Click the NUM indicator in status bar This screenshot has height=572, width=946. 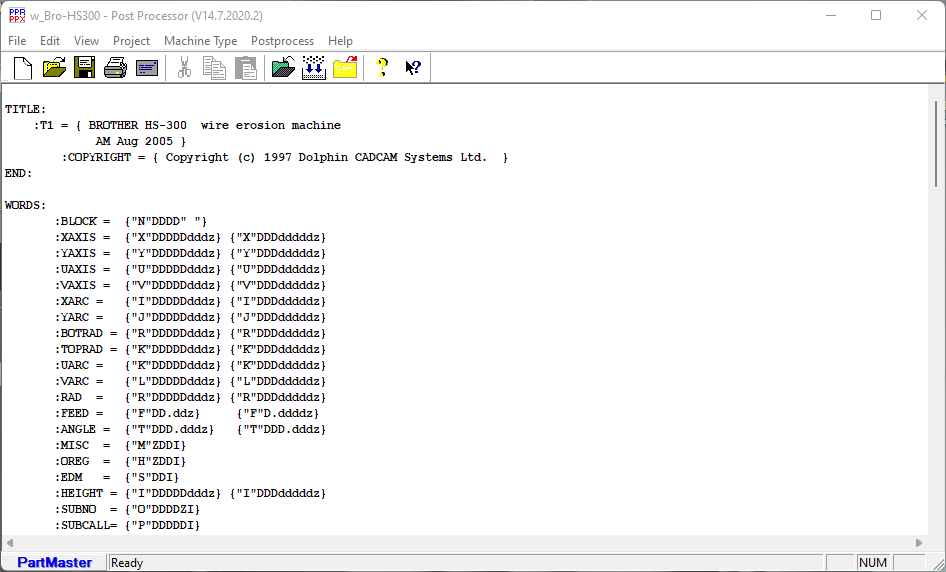(872, 563)
